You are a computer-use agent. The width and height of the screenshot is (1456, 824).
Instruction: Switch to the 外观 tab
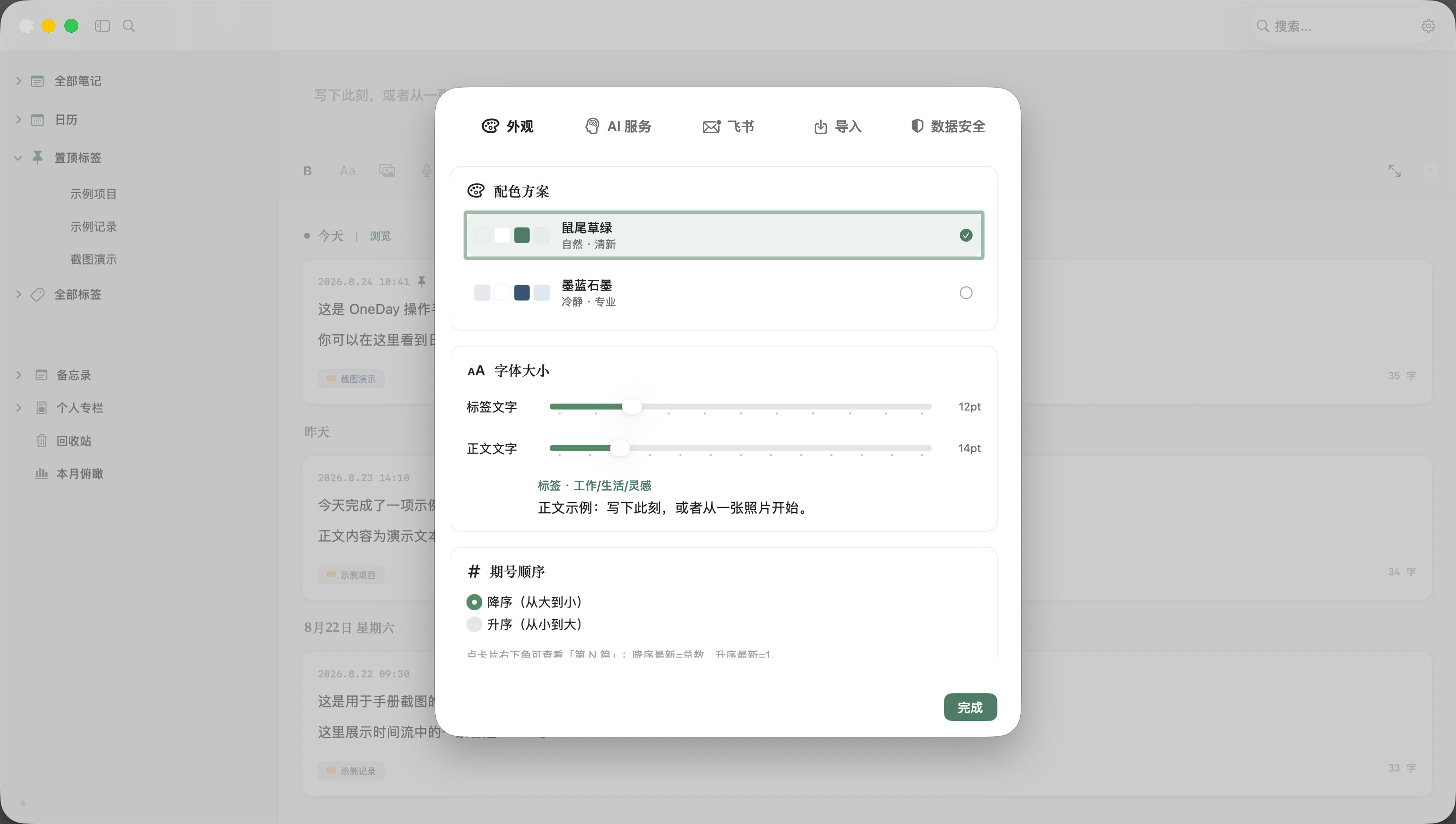(x=508, y=126)
